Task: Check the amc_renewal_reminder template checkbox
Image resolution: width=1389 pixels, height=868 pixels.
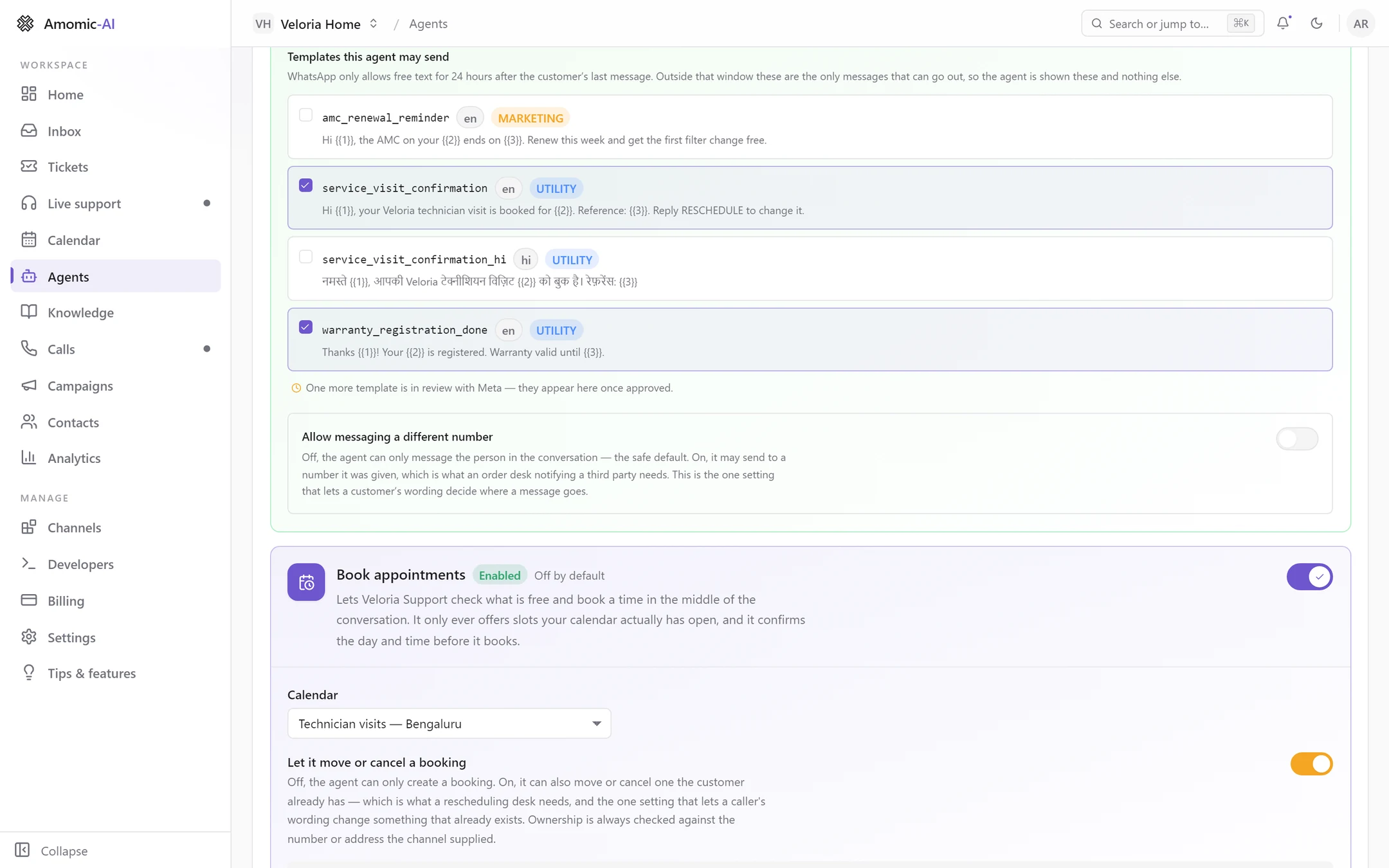Action: pyautogui.click(x=306, y=115)
